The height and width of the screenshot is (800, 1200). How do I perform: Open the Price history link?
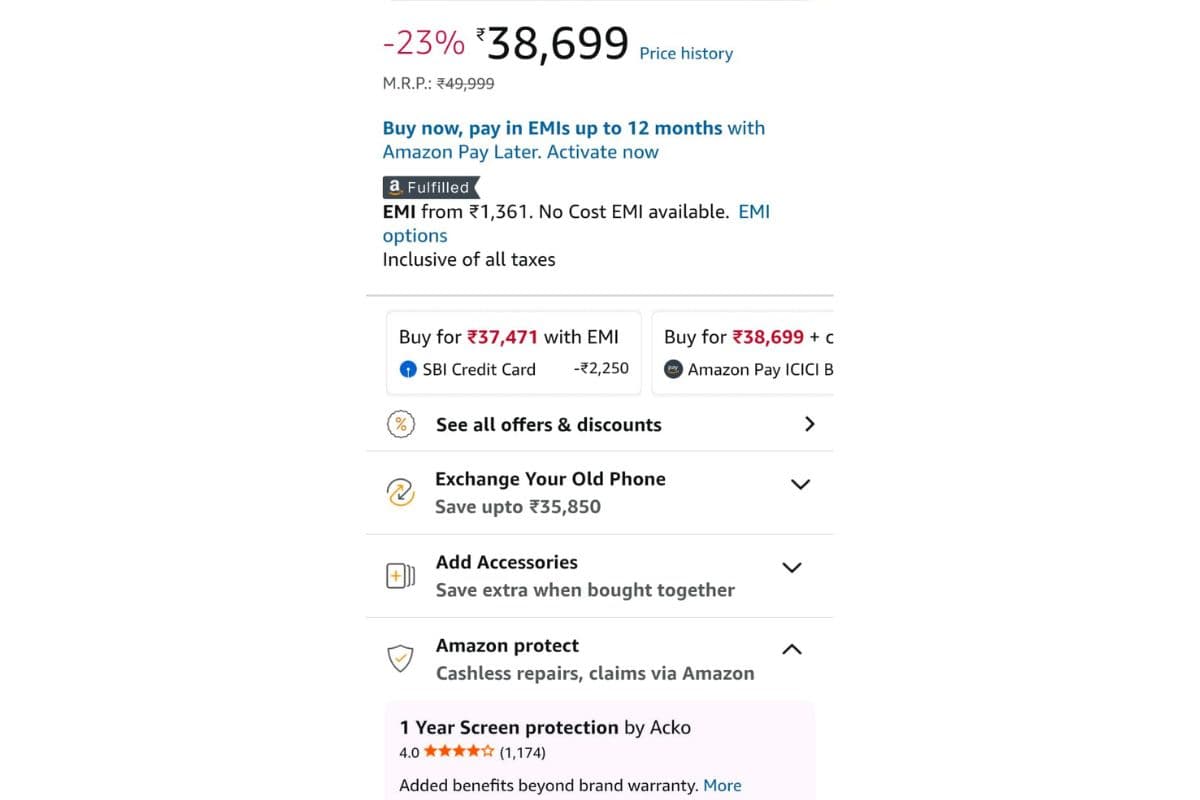(x=686, y=53)
